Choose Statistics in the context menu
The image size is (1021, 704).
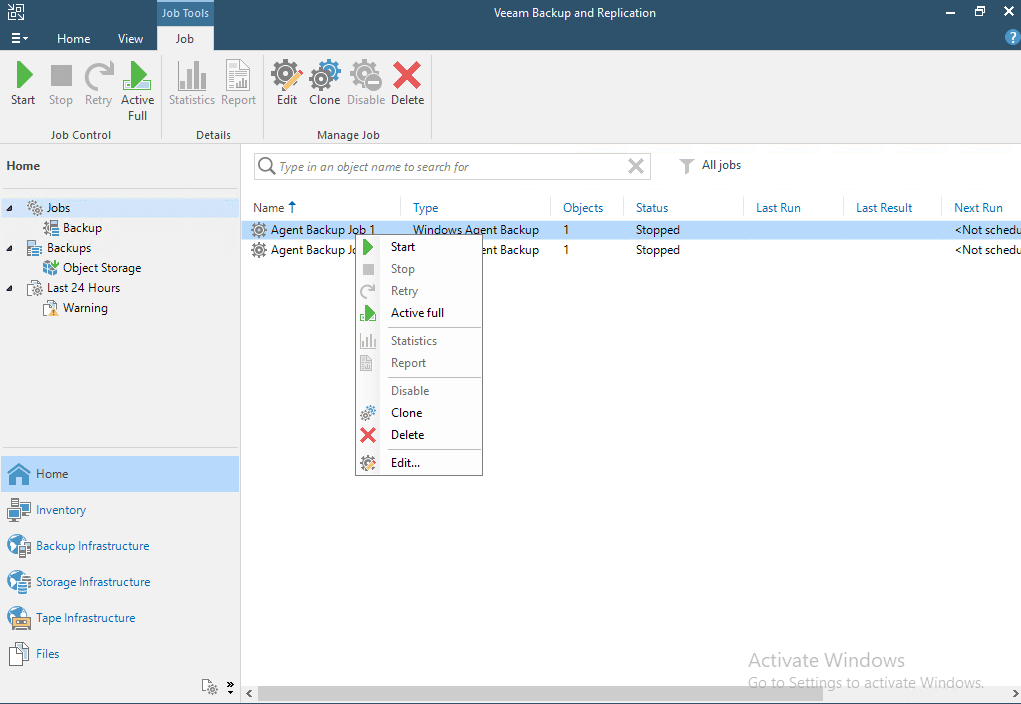click(x=419, y=341)
